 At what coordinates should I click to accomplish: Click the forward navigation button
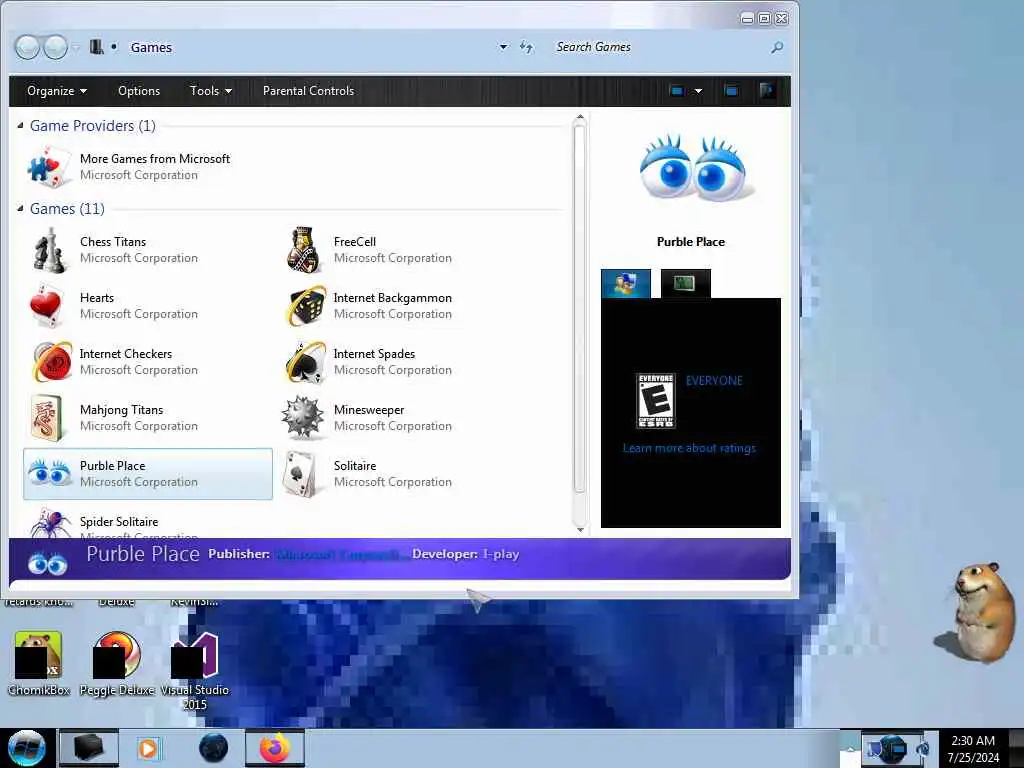pos(55,47)
